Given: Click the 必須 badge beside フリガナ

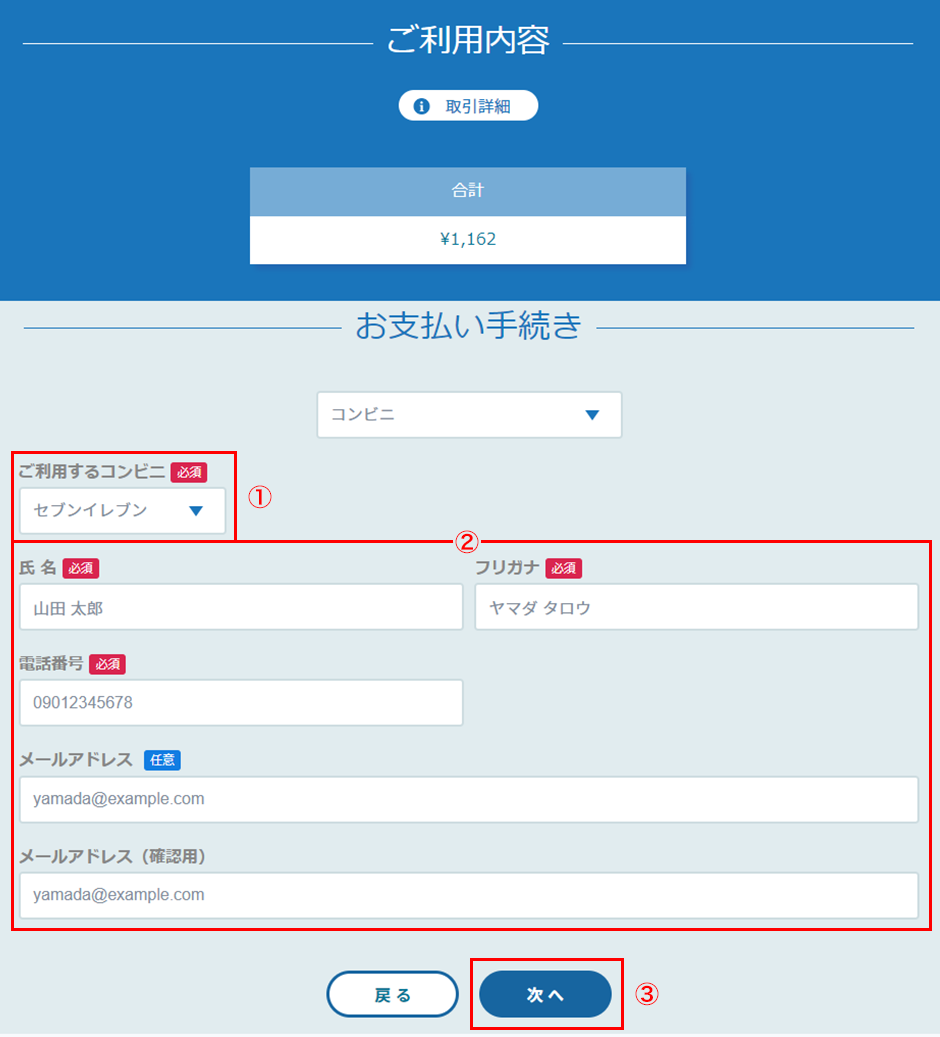Looking at the screenshot, I should click(x=563, y=568).
